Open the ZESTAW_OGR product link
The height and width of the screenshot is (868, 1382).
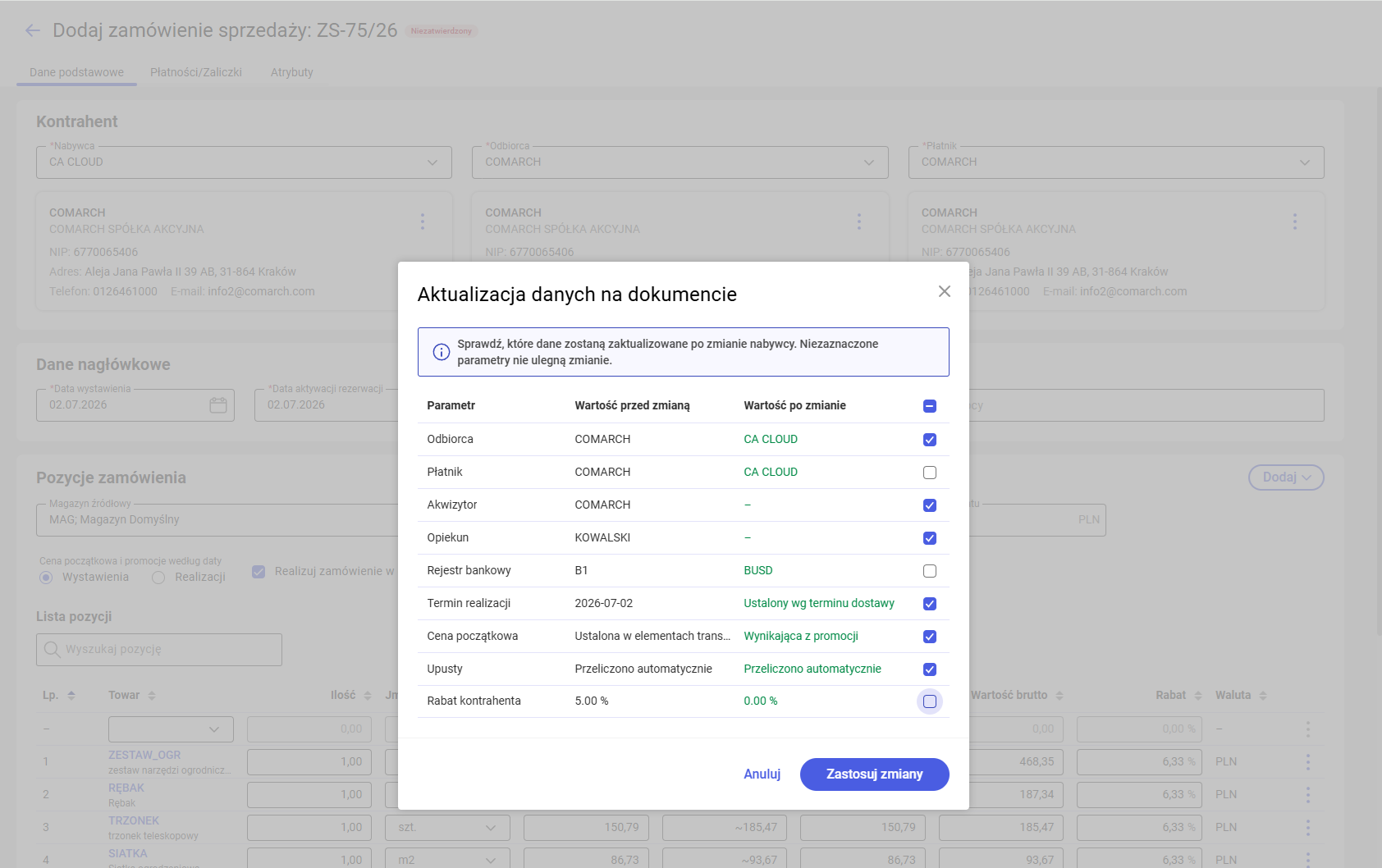coord(144,755)
